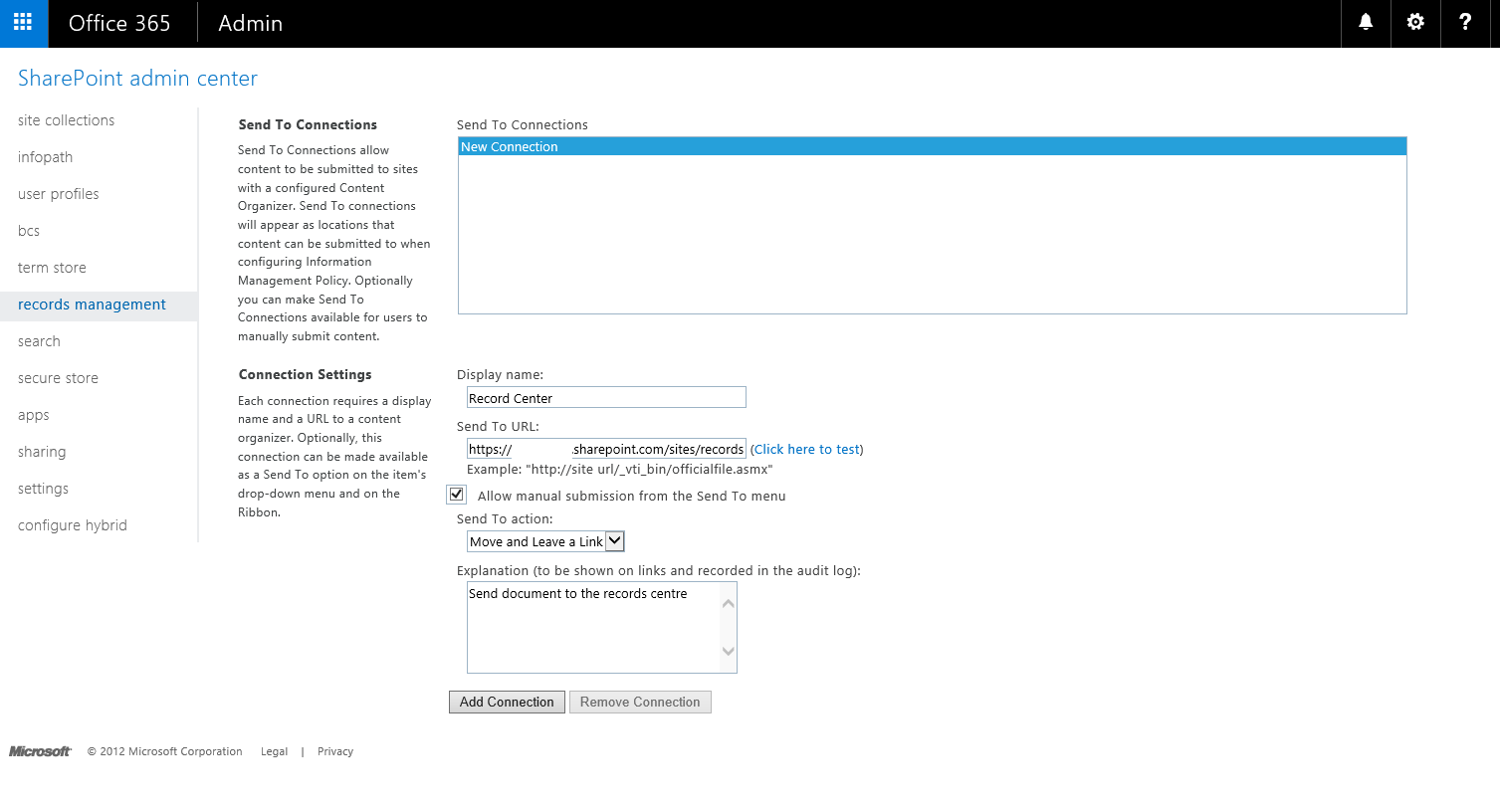Select New Connection in the list

pos(933,146)
